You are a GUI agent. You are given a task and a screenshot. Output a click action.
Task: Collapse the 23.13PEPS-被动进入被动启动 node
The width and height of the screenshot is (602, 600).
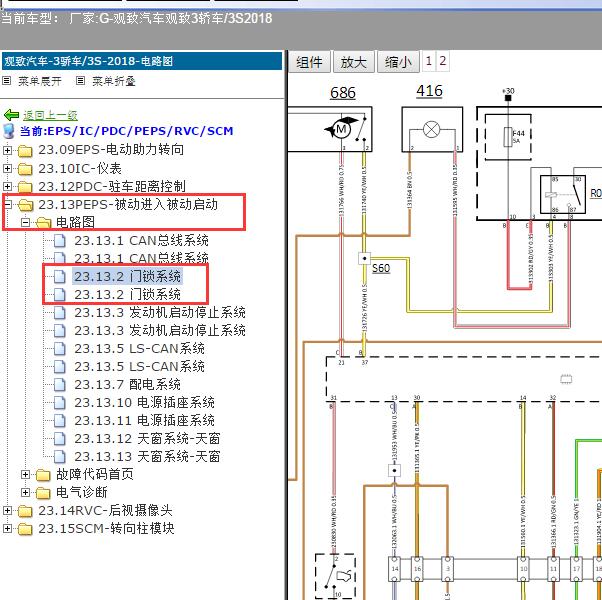point(7,205)
